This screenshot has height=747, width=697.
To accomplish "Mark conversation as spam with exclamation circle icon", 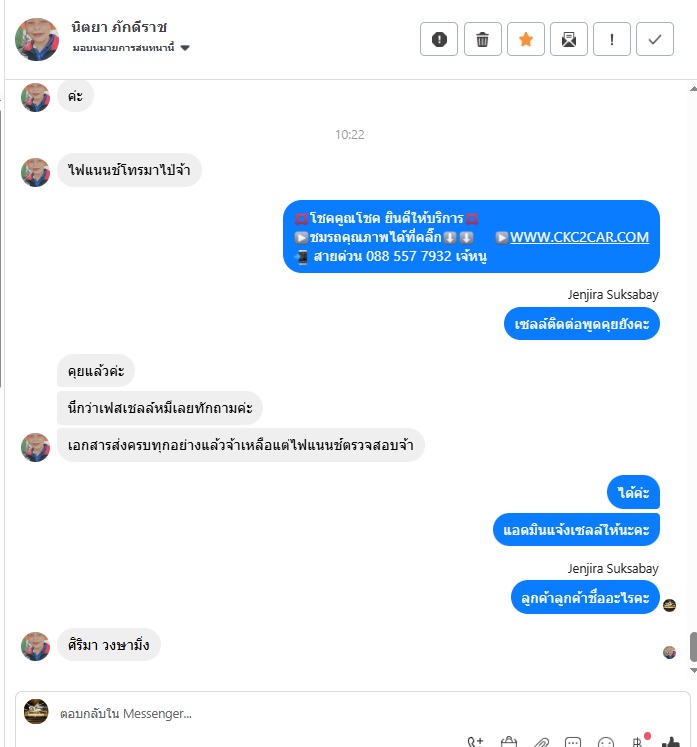I will 439,39.
